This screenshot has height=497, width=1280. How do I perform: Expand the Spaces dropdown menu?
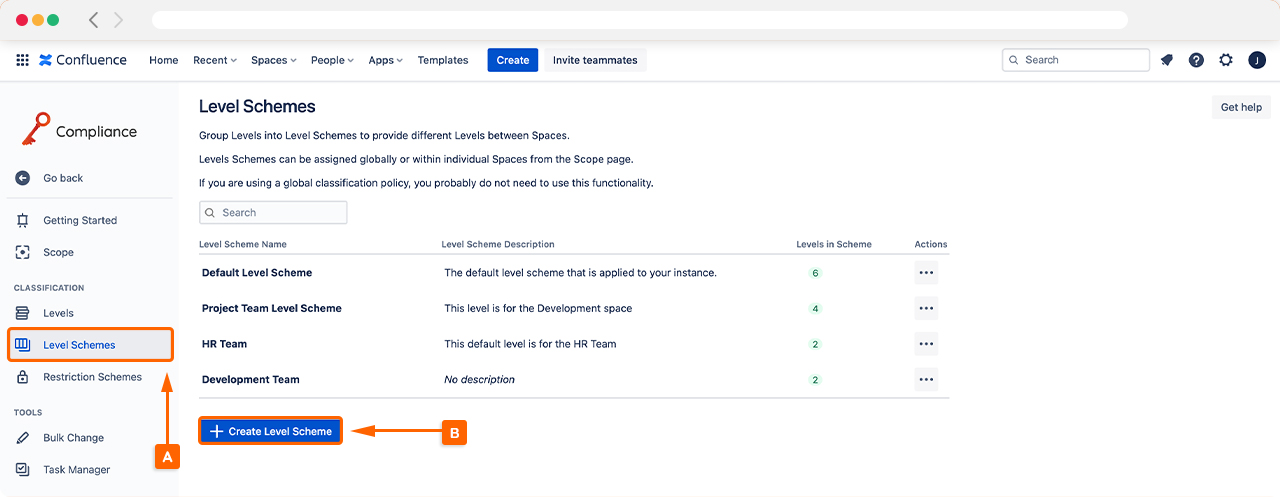coord(273,60)
